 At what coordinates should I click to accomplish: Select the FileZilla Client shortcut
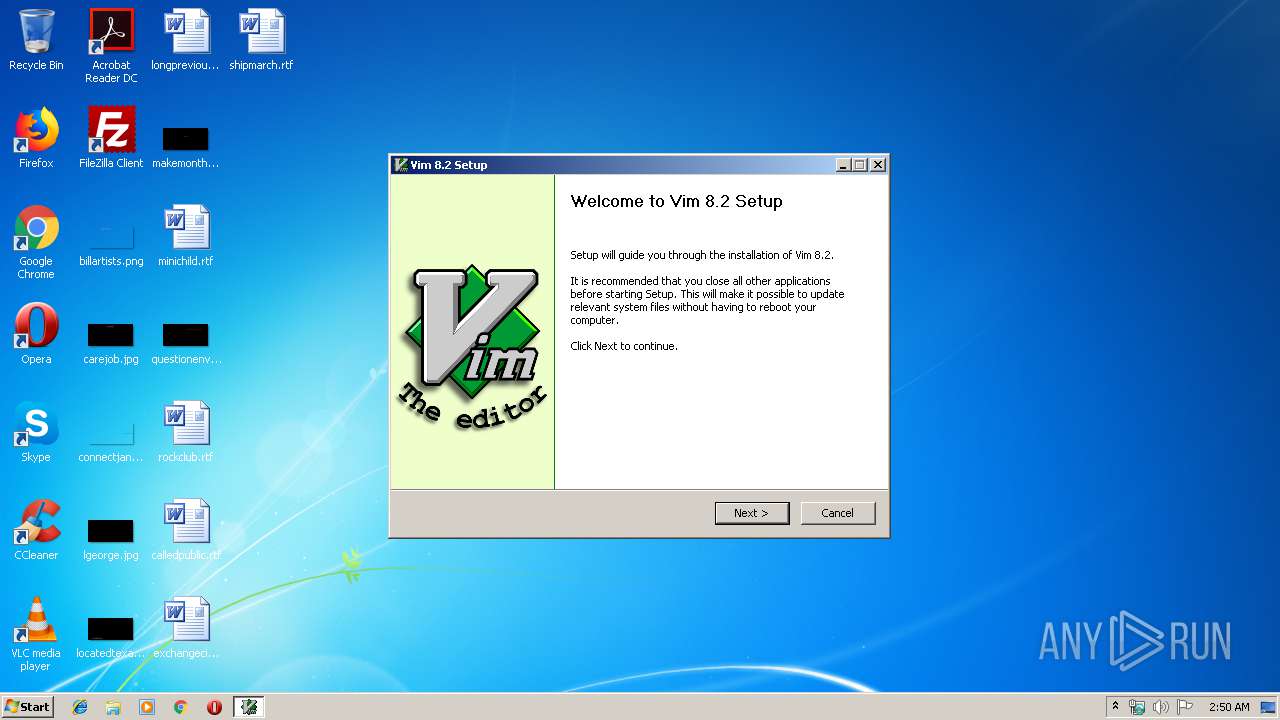point(111,139)
